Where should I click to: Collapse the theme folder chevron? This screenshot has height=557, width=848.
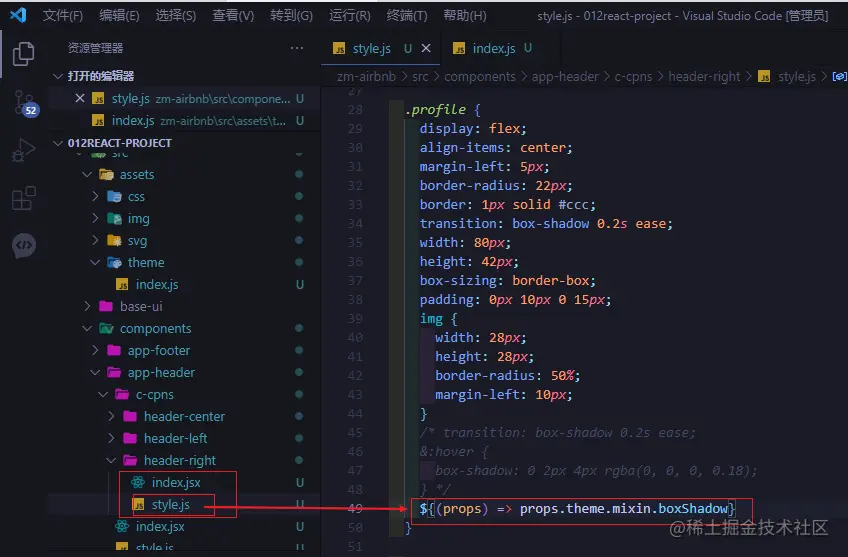(x=95, y=262)
